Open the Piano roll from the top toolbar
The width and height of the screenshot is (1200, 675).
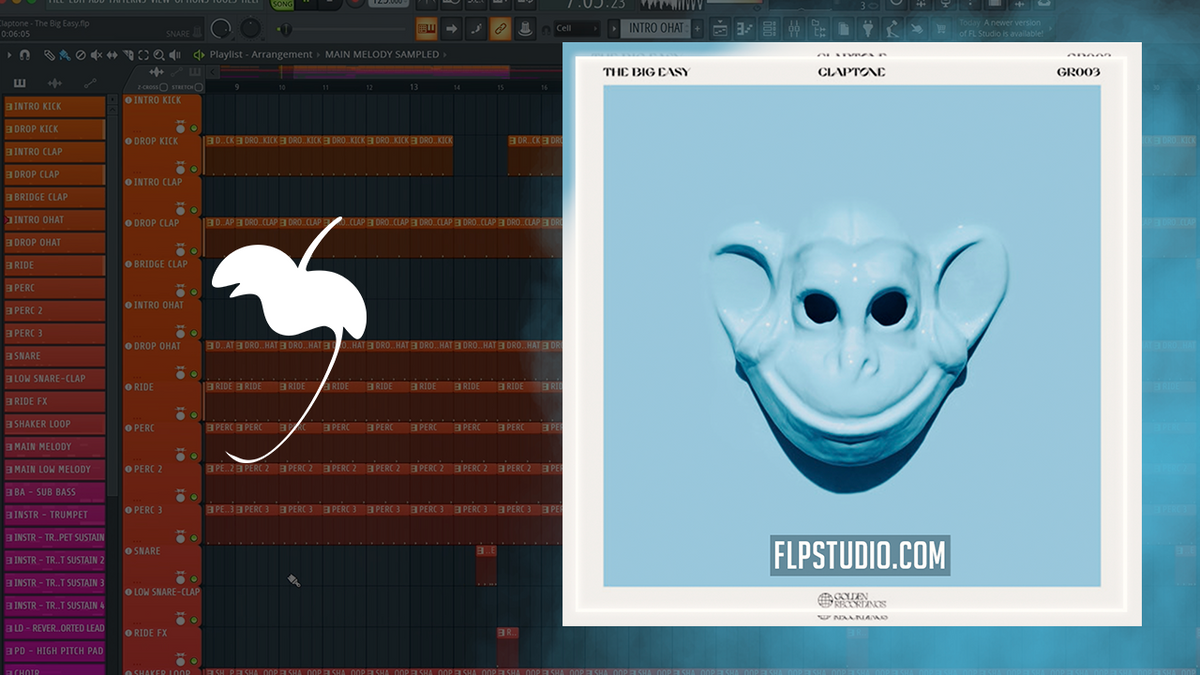(x=745, y=28)
